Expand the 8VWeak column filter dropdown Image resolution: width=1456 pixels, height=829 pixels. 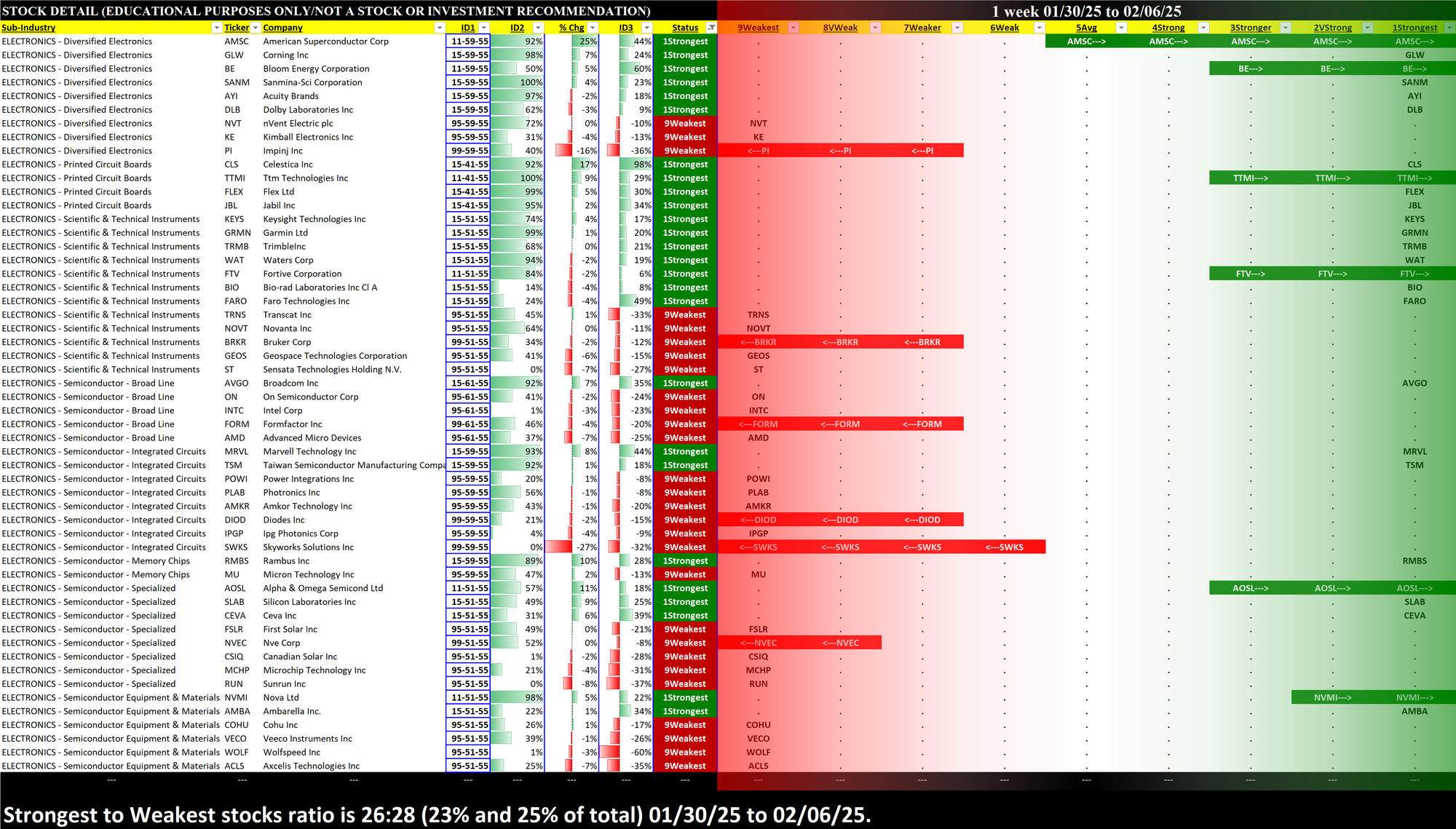click(x=875, y=28)
